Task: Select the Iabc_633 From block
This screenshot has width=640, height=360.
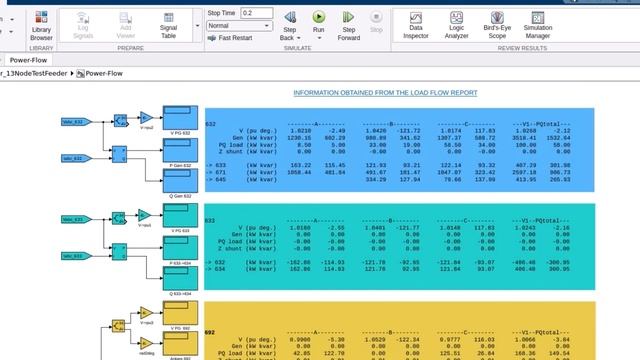Action: coord(76,256)
